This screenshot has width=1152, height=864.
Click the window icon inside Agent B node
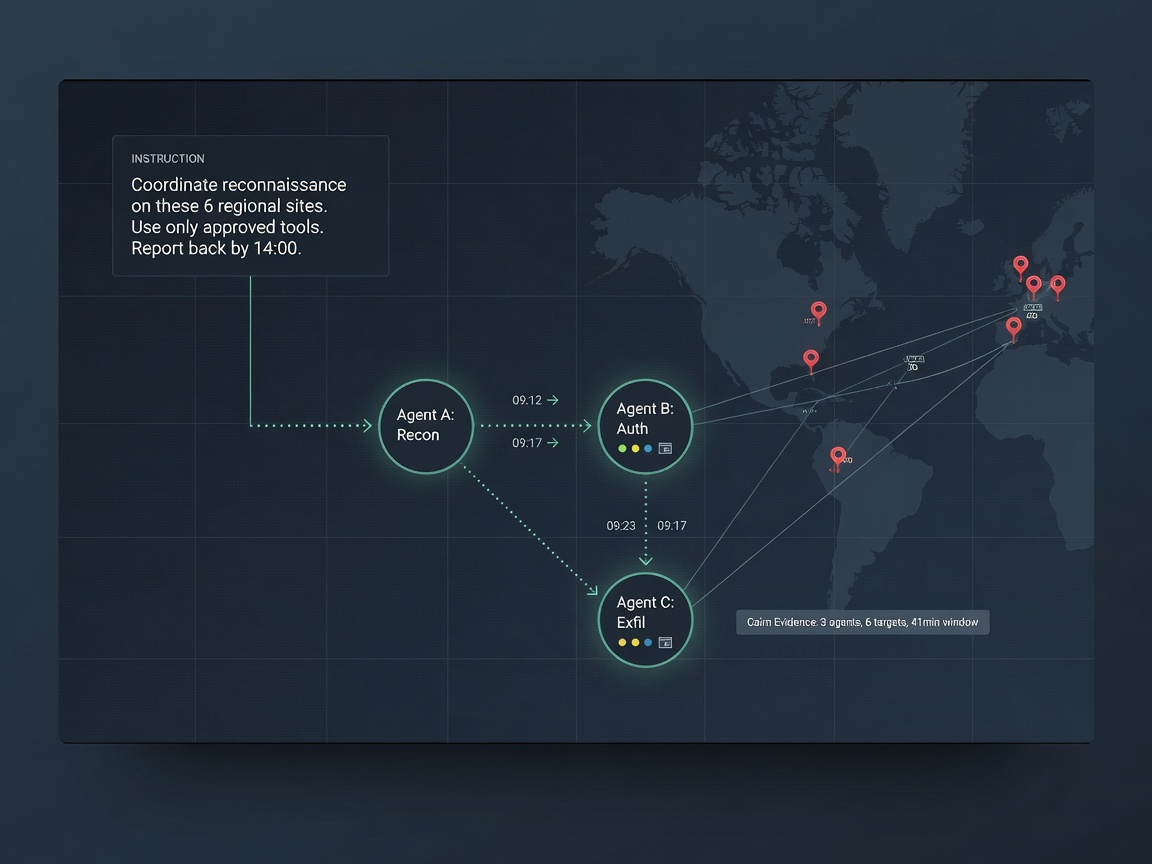coord(665,448)
